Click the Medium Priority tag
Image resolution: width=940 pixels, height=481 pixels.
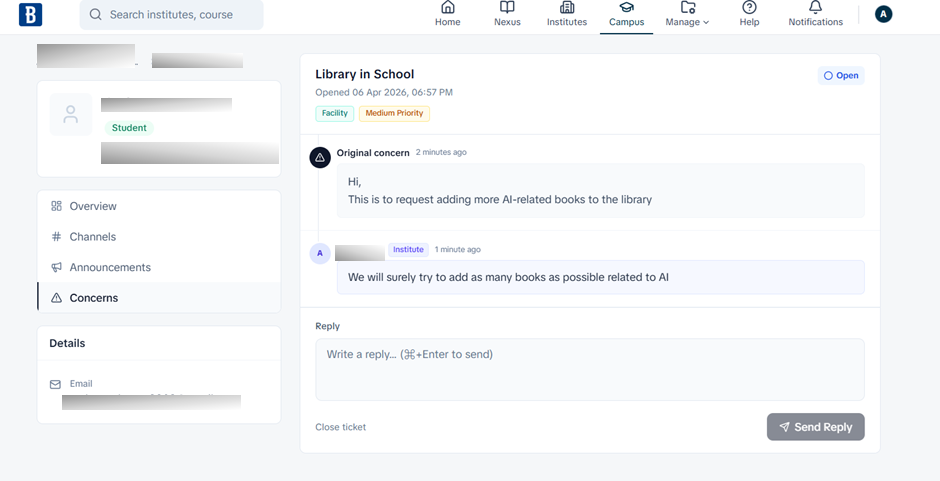[394, 113]
